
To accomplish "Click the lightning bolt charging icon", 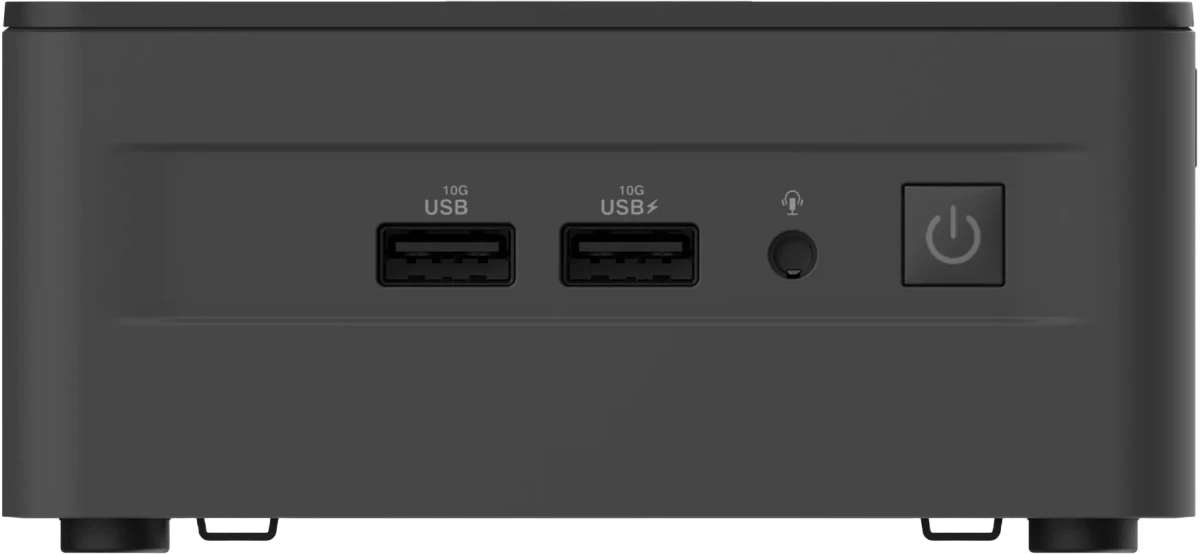I will point(655,208).
